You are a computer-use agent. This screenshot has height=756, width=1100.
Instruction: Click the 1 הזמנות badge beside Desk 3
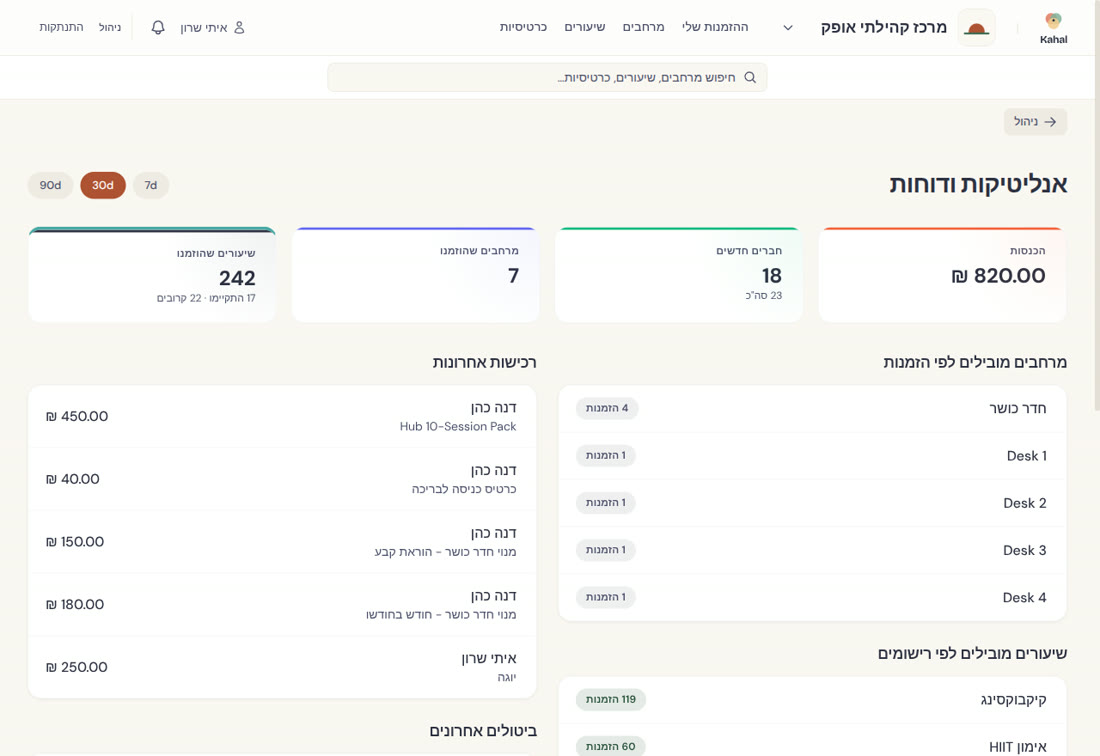click(605, 550)
